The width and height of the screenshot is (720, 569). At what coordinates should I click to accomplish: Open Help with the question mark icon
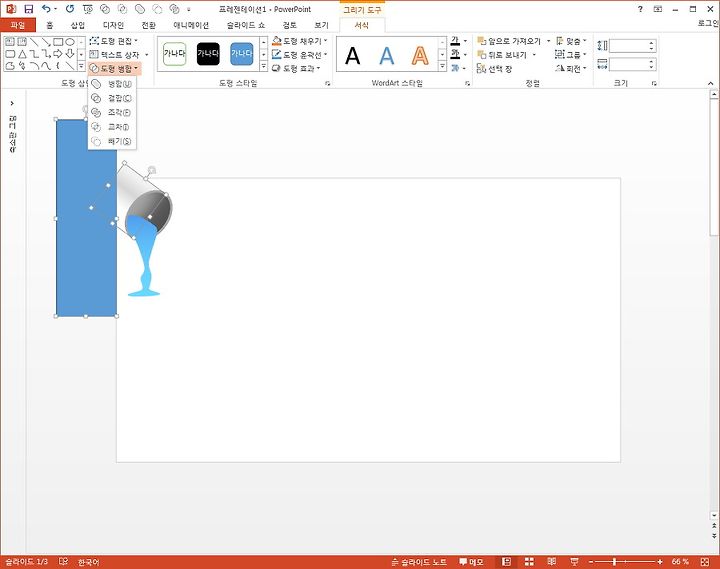(x=640, y=9)
